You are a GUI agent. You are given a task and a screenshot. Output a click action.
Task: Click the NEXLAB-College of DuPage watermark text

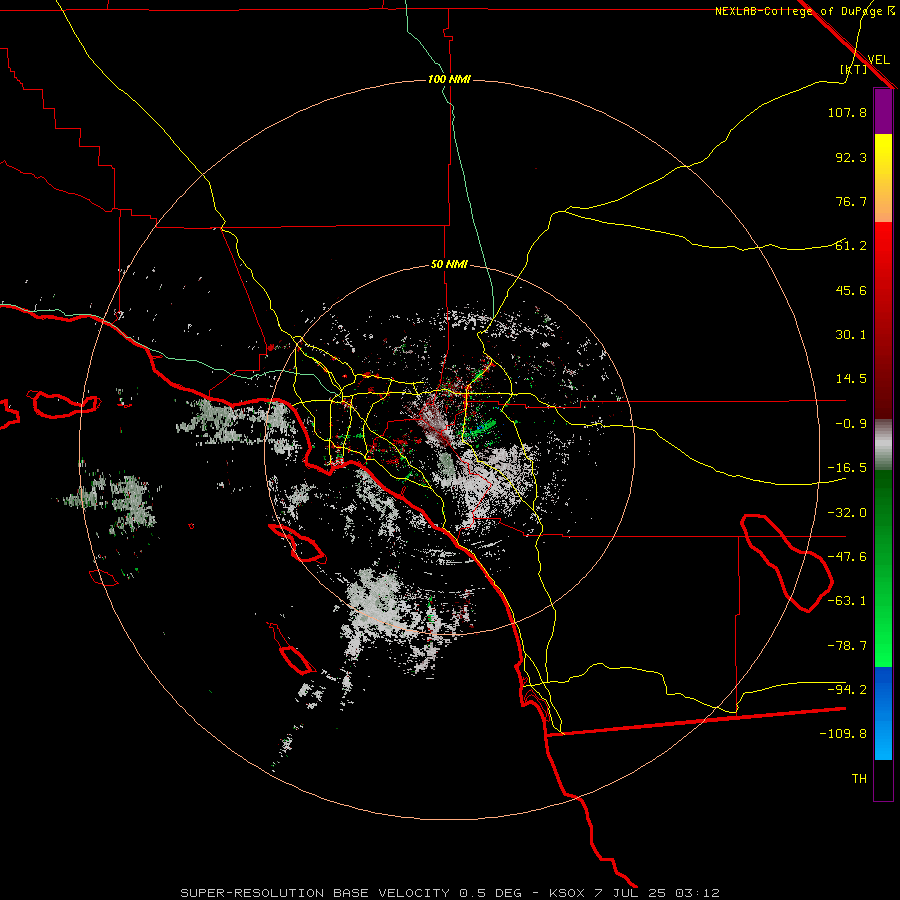(803, 11)
